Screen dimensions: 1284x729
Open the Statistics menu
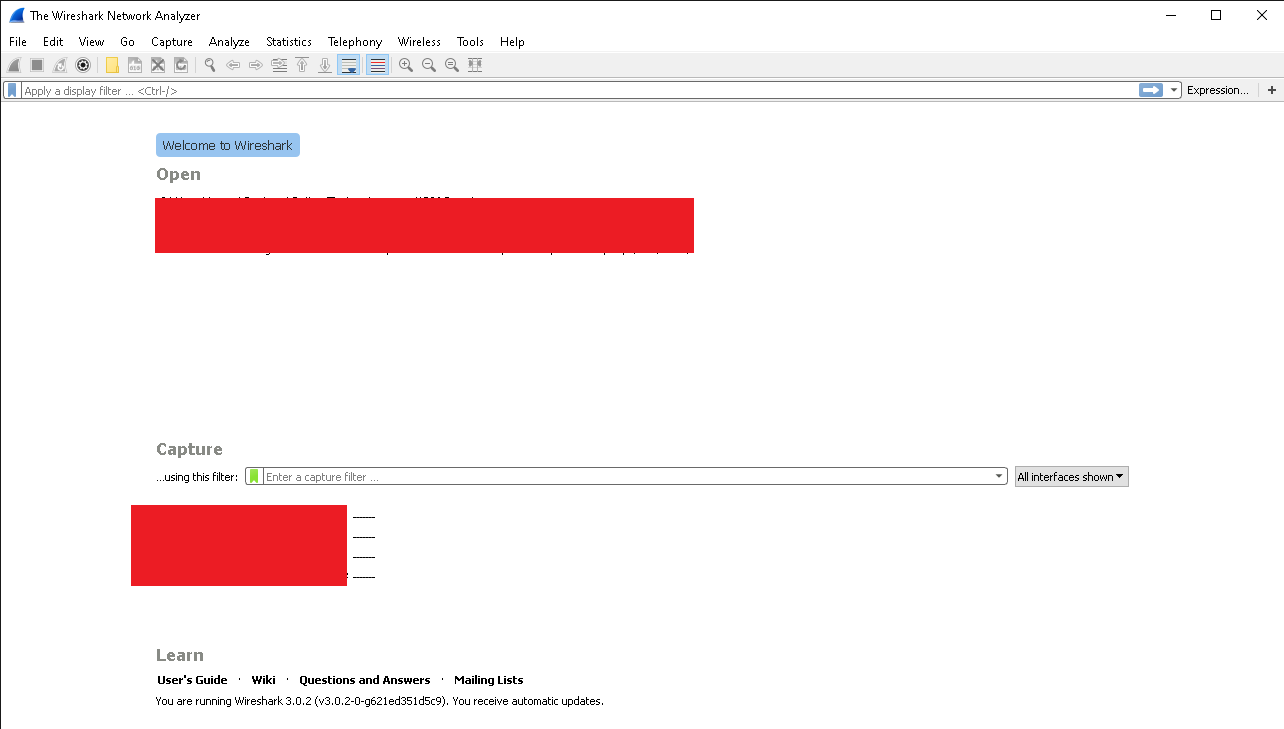[x=289, y=42]
